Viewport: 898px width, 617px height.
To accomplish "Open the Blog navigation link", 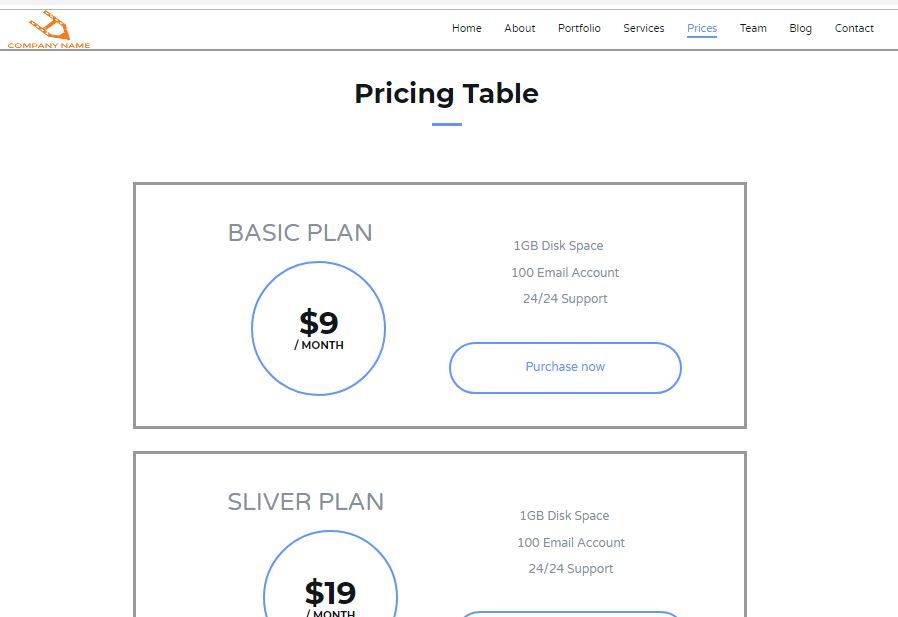I will coord(800,28).
